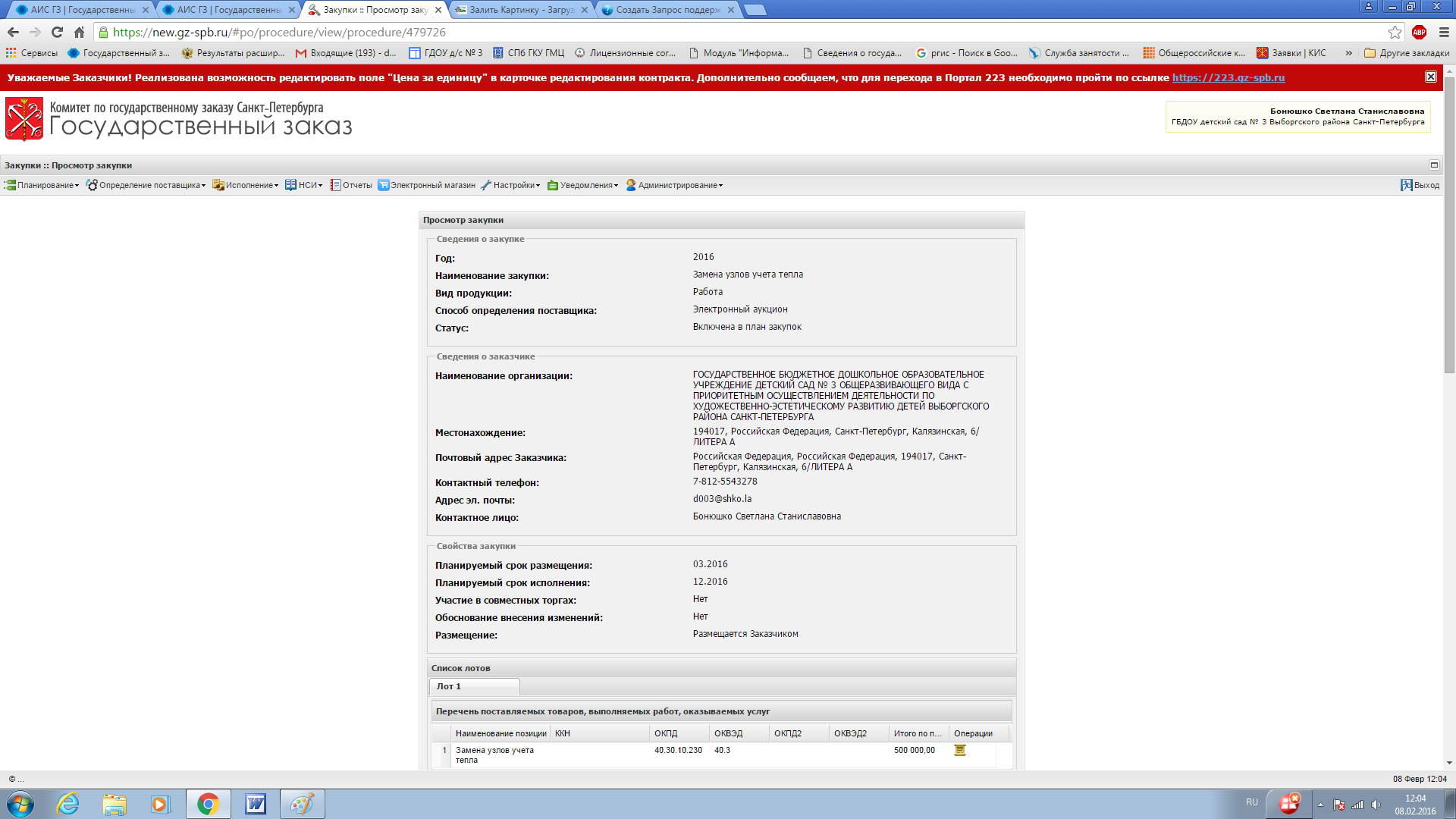
Task: Follow the 223.gz-spb.ru link in the banner
Action: 1228,77
